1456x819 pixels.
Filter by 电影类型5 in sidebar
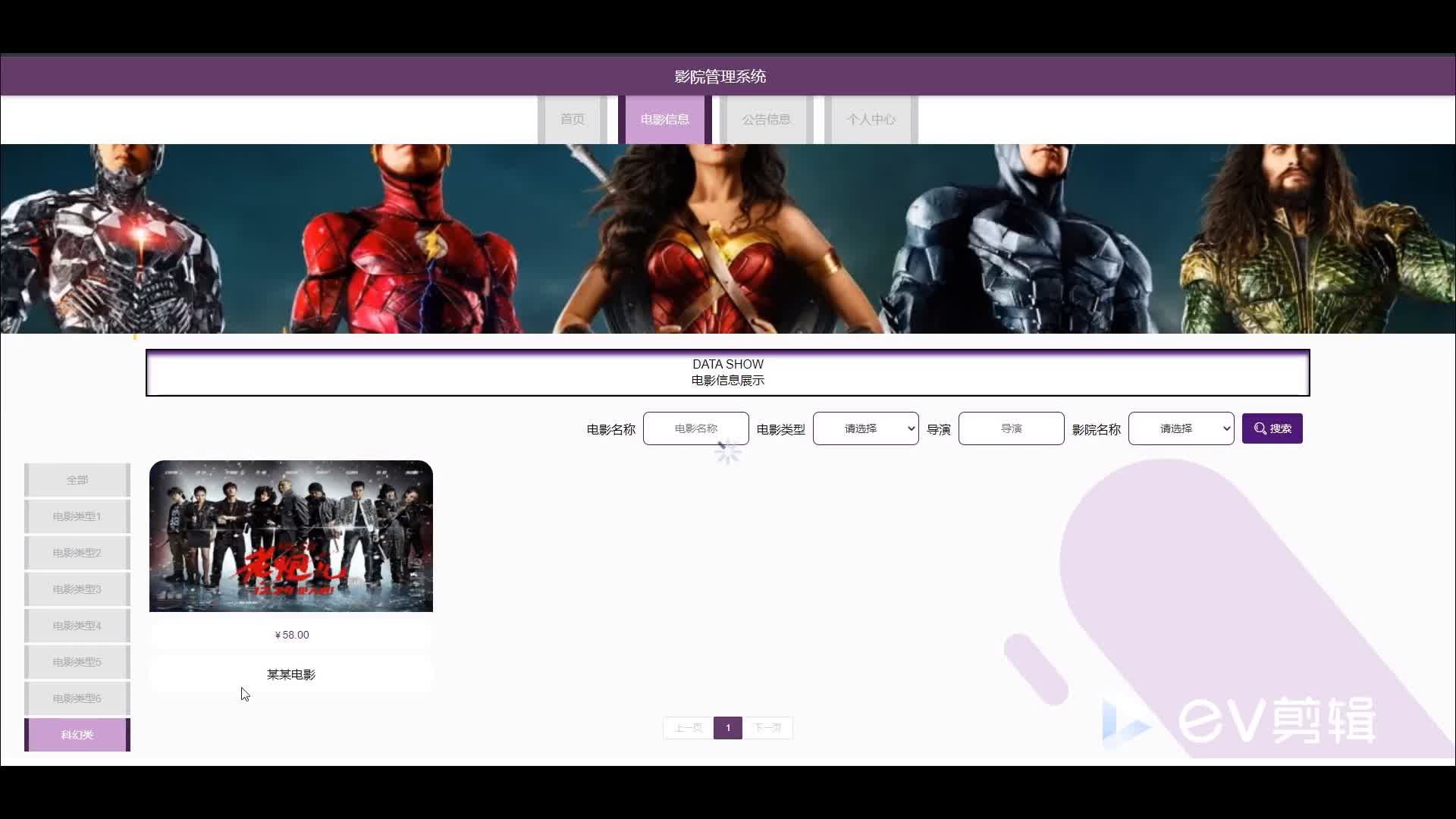point(77,662)
